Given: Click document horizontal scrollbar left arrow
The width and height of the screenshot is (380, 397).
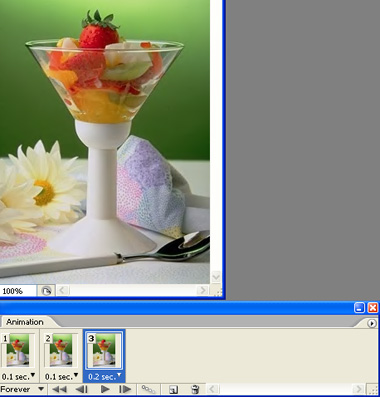Looking at the screenshot, I should (x=62, y=290).
